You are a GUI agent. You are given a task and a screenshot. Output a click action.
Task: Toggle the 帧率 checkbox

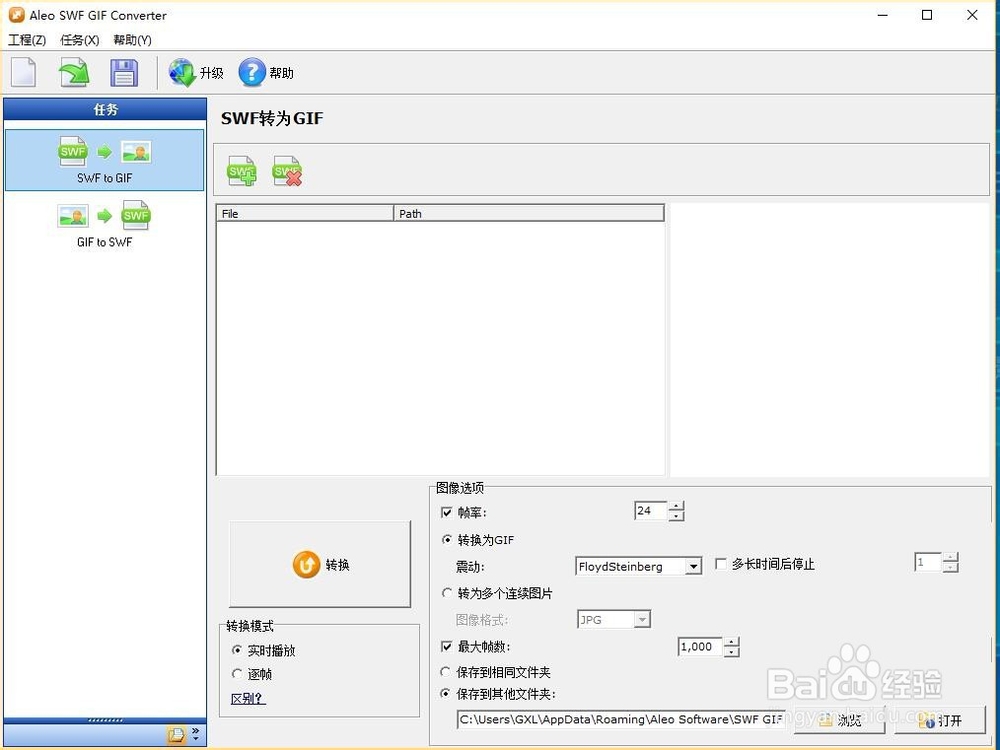(x=447, y=513)
